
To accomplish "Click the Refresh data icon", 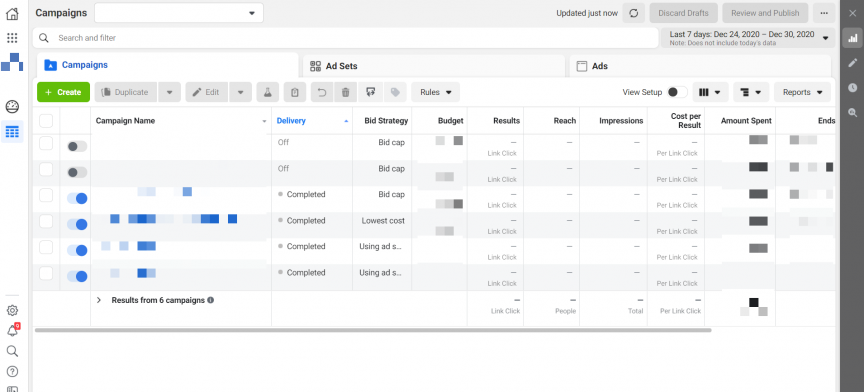I will [634, 13].
